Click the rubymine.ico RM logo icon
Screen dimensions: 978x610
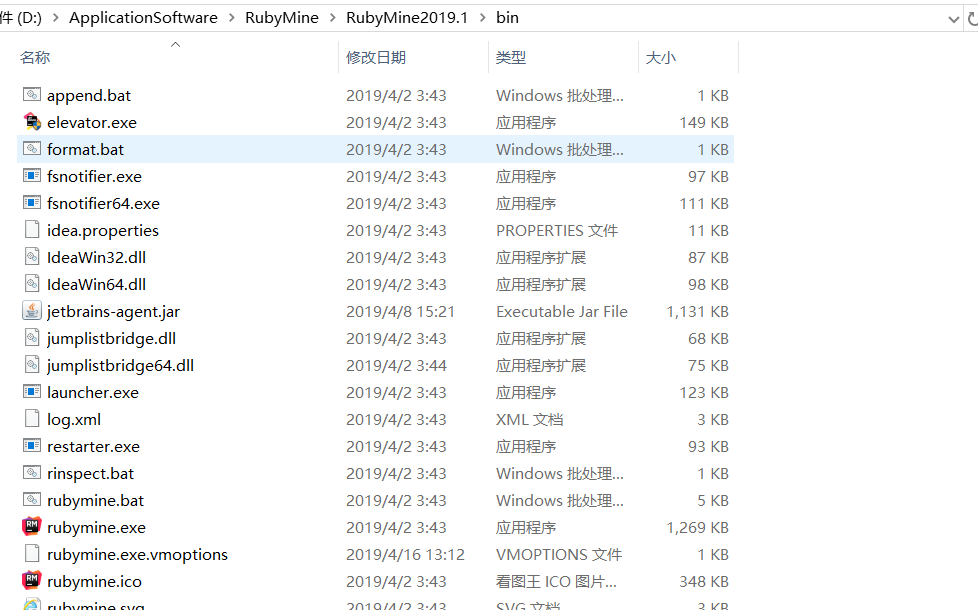click(32, 581)
